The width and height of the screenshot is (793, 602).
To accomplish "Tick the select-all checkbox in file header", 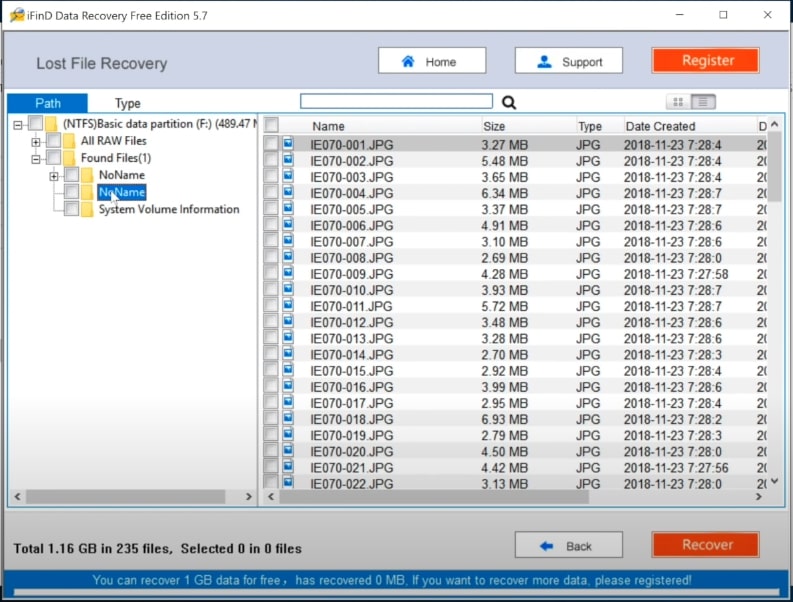I will click(x=271, y=126).
